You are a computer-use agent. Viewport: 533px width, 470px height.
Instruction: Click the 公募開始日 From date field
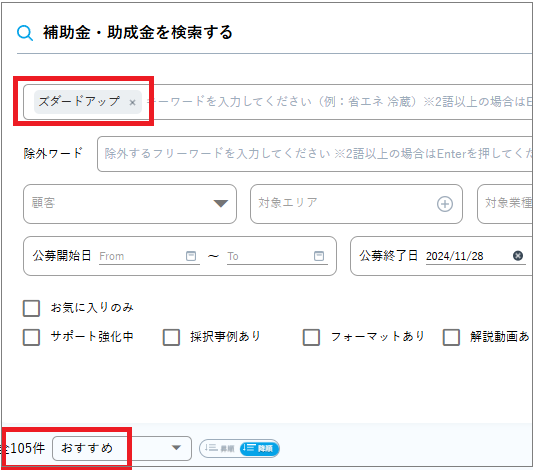click(x=149, y=256)
